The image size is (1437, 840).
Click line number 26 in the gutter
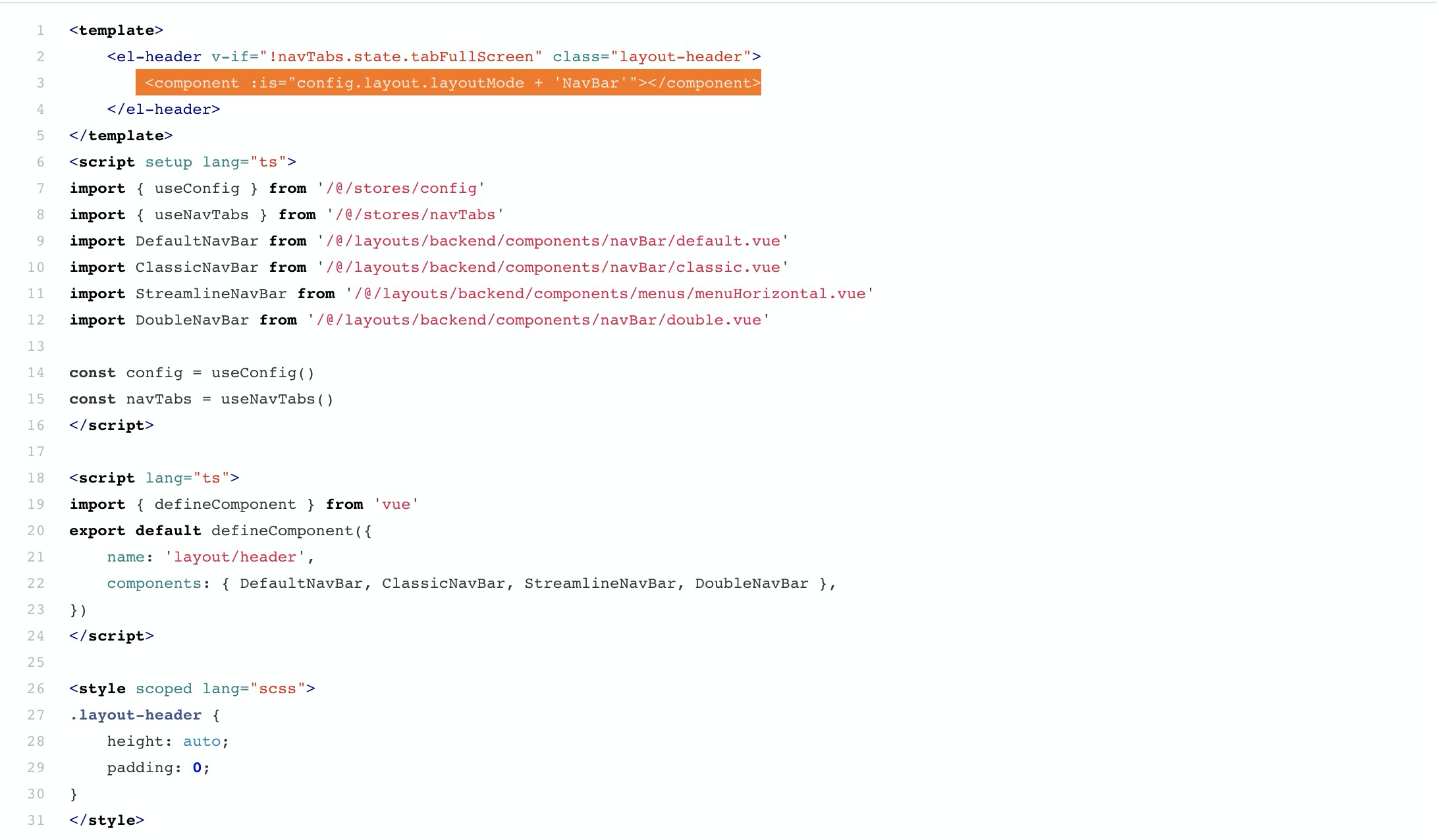pos(36,689)
